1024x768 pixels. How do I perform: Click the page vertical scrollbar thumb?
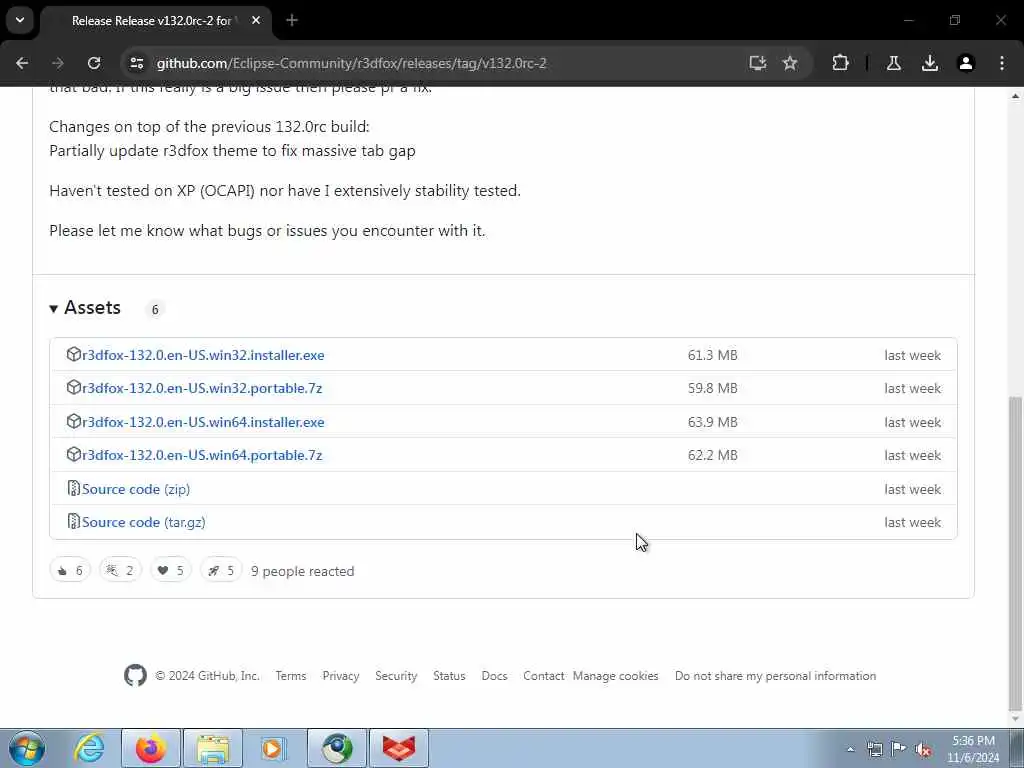pos(1015,554)
